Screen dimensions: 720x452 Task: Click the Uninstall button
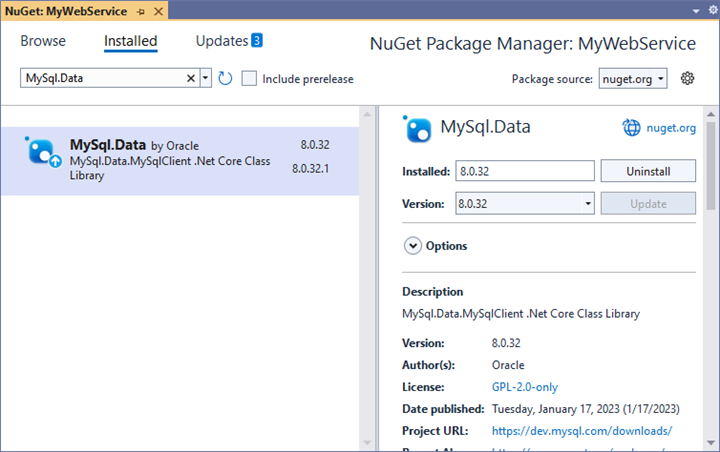647,171
